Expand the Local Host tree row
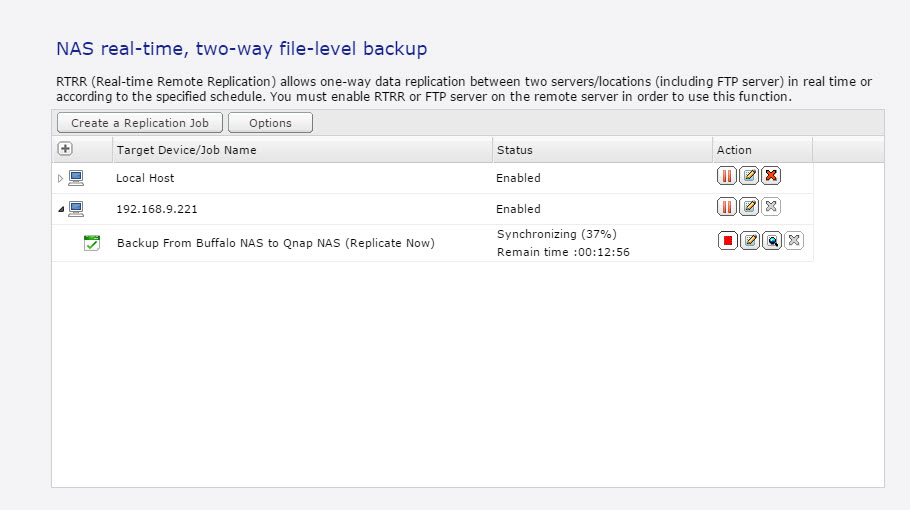 pyautogui.click(x=60, y=178)
